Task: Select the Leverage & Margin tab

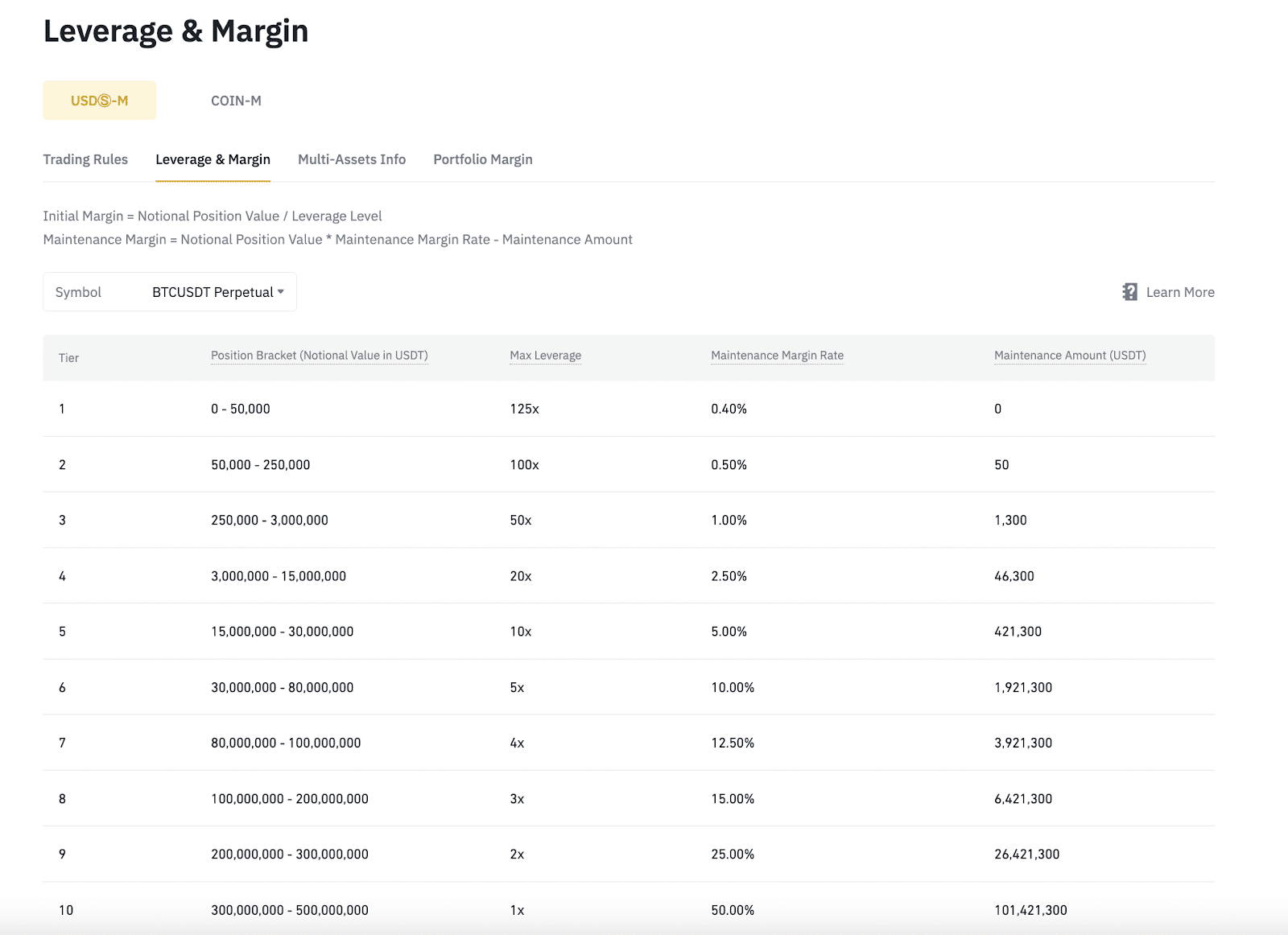Action: pos(213,159)
